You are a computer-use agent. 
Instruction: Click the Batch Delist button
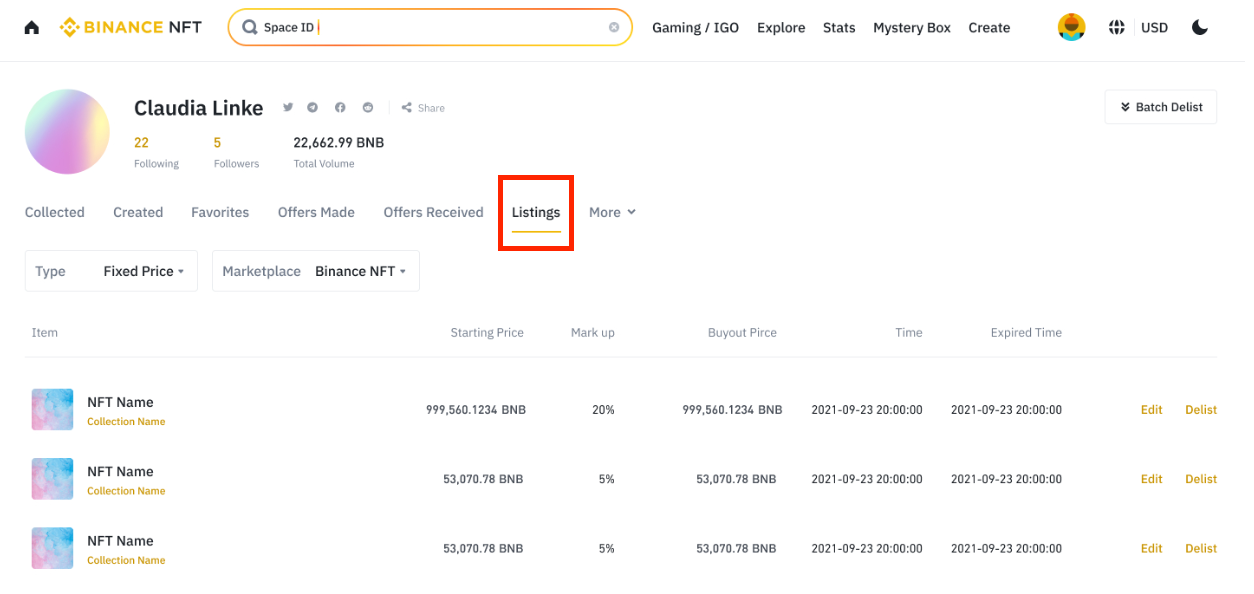click(1160, 107)
